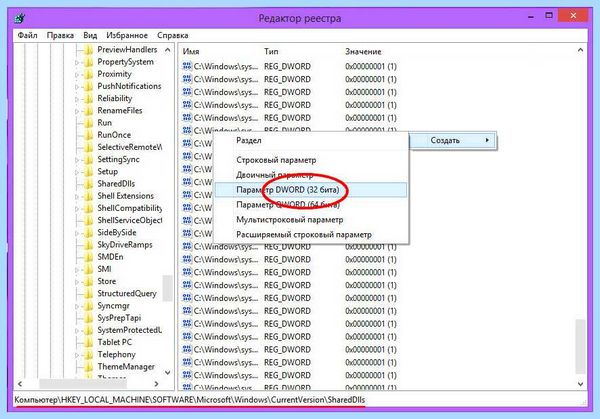This screenshot has height=419, width=600.
Task: Click the SharedDlls folder icon
Action: click(x=88, y=184)
